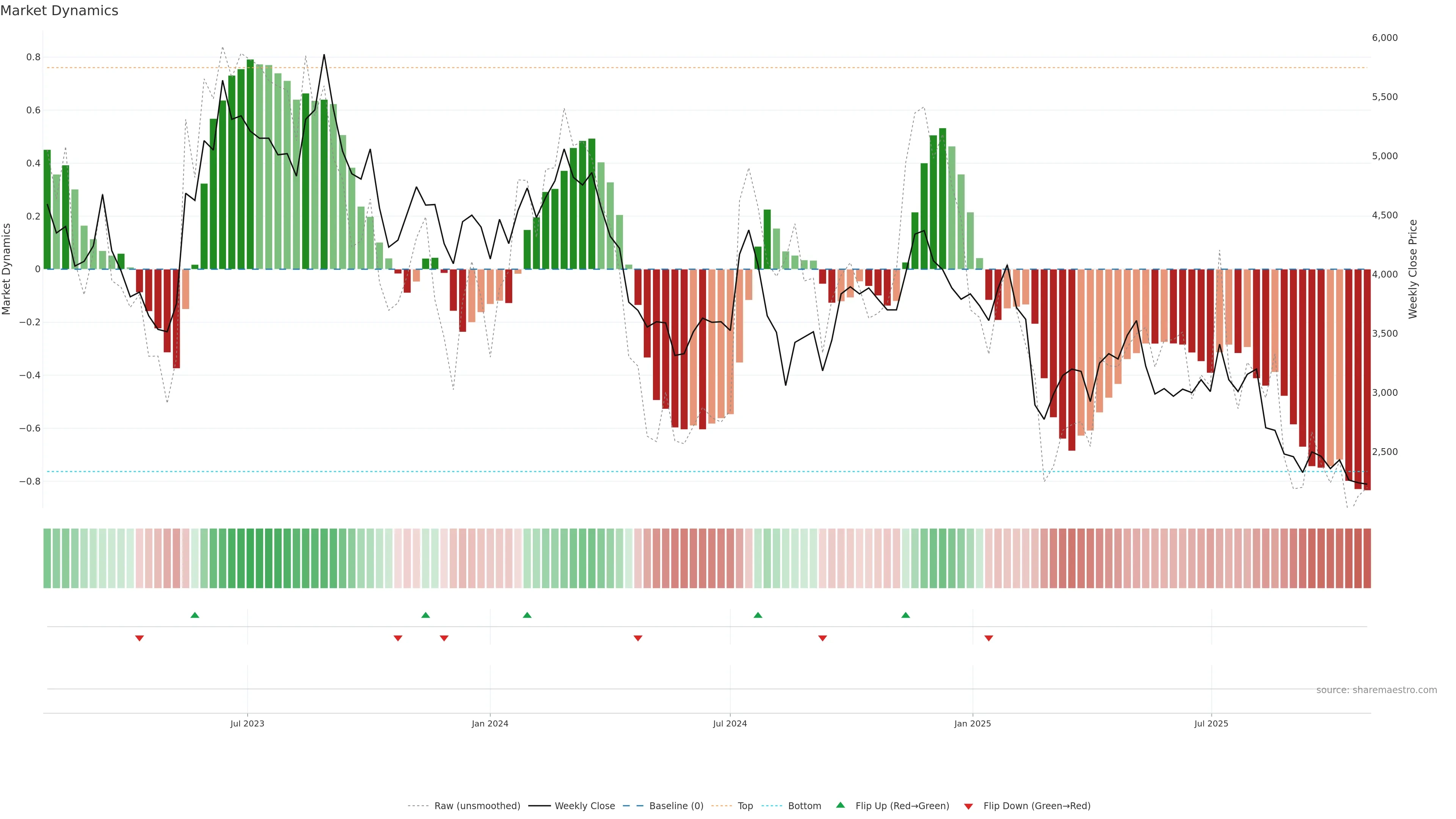Toggle the Raw (unsmoothed) legend entry
The image size is (1456, 819).
(x=477, y=806)
